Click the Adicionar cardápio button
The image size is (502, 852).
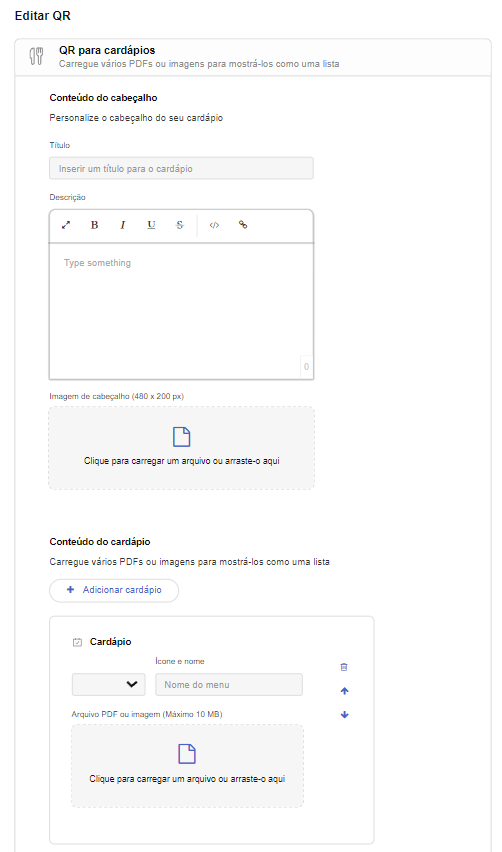tap(114, 590)
